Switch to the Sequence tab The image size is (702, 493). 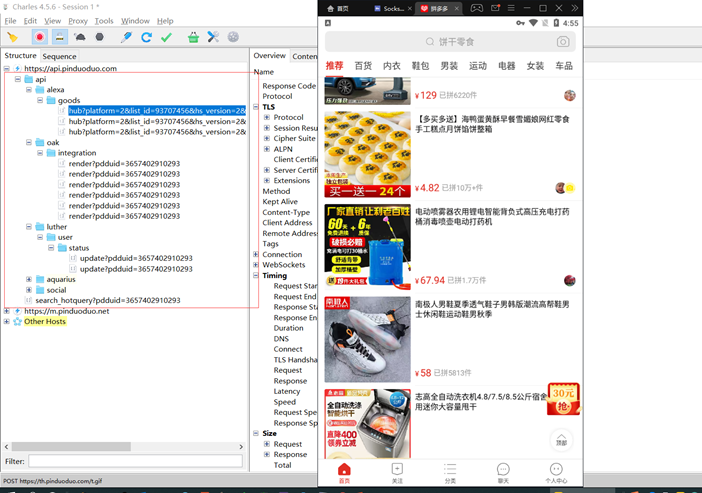click(x=60, y=56)
